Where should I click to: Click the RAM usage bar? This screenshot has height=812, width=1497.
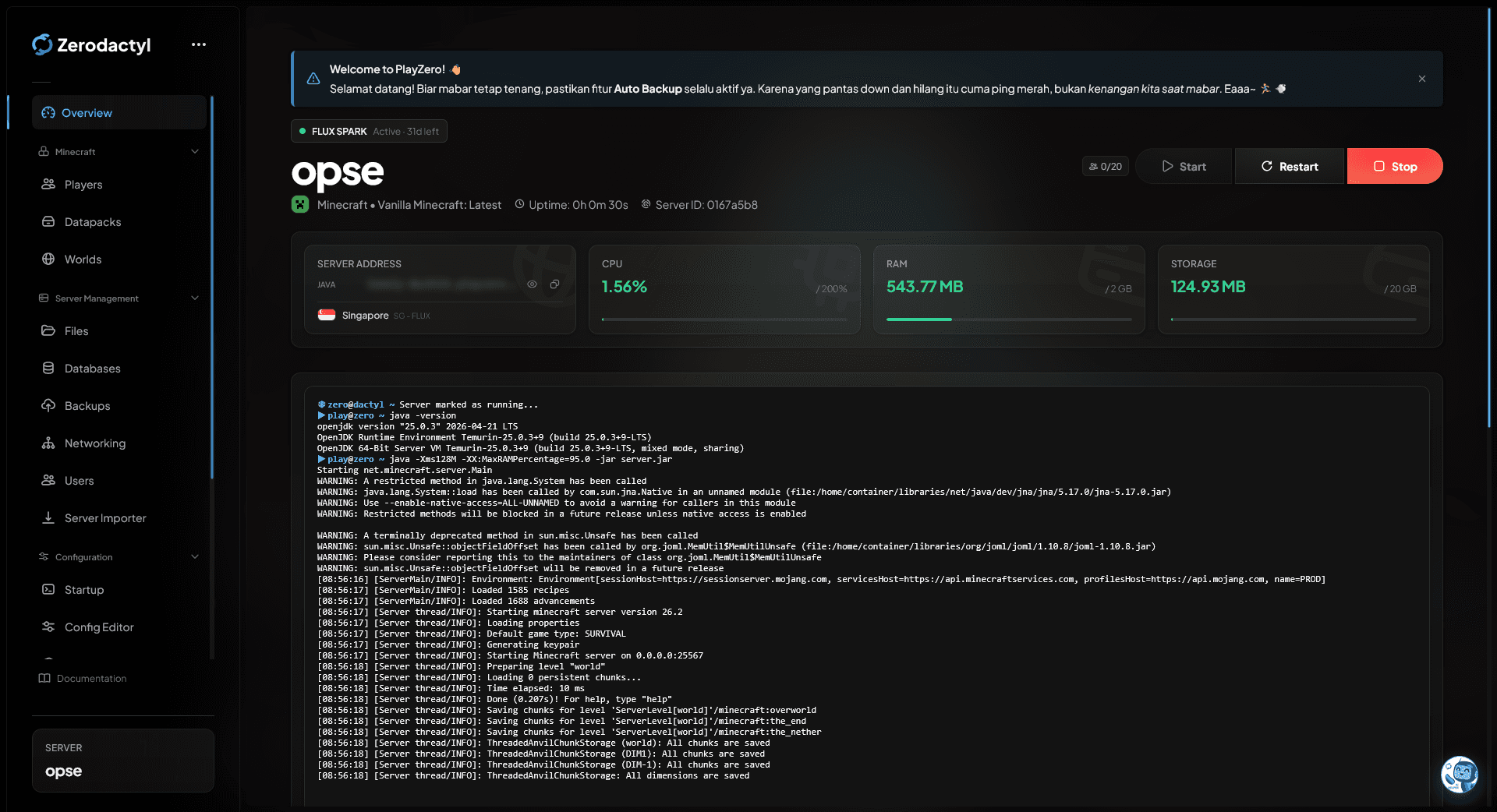click(1009, 319)
